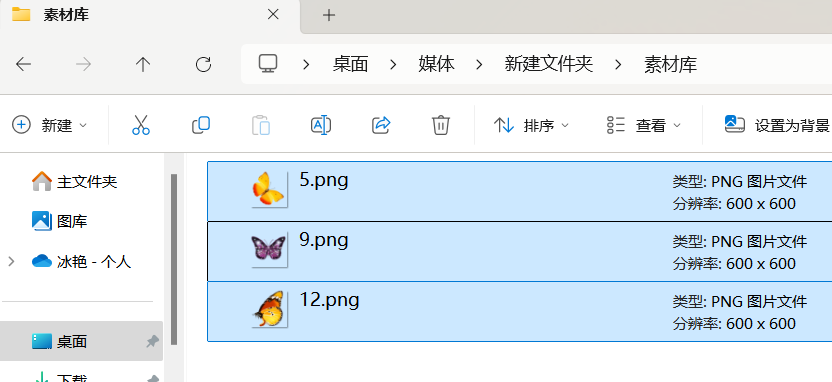Open the 排序 sort dropdown
Image resolution: width=832 pixels, height=382 pixels.
pos(531,125)
